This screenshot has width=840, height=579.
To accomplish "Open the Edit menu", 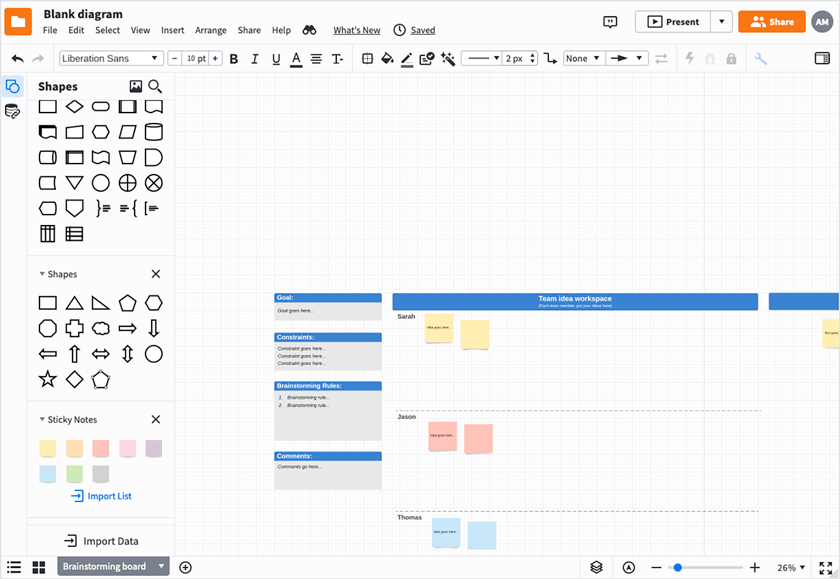I will pyautogui.click(x=76, y=30).
